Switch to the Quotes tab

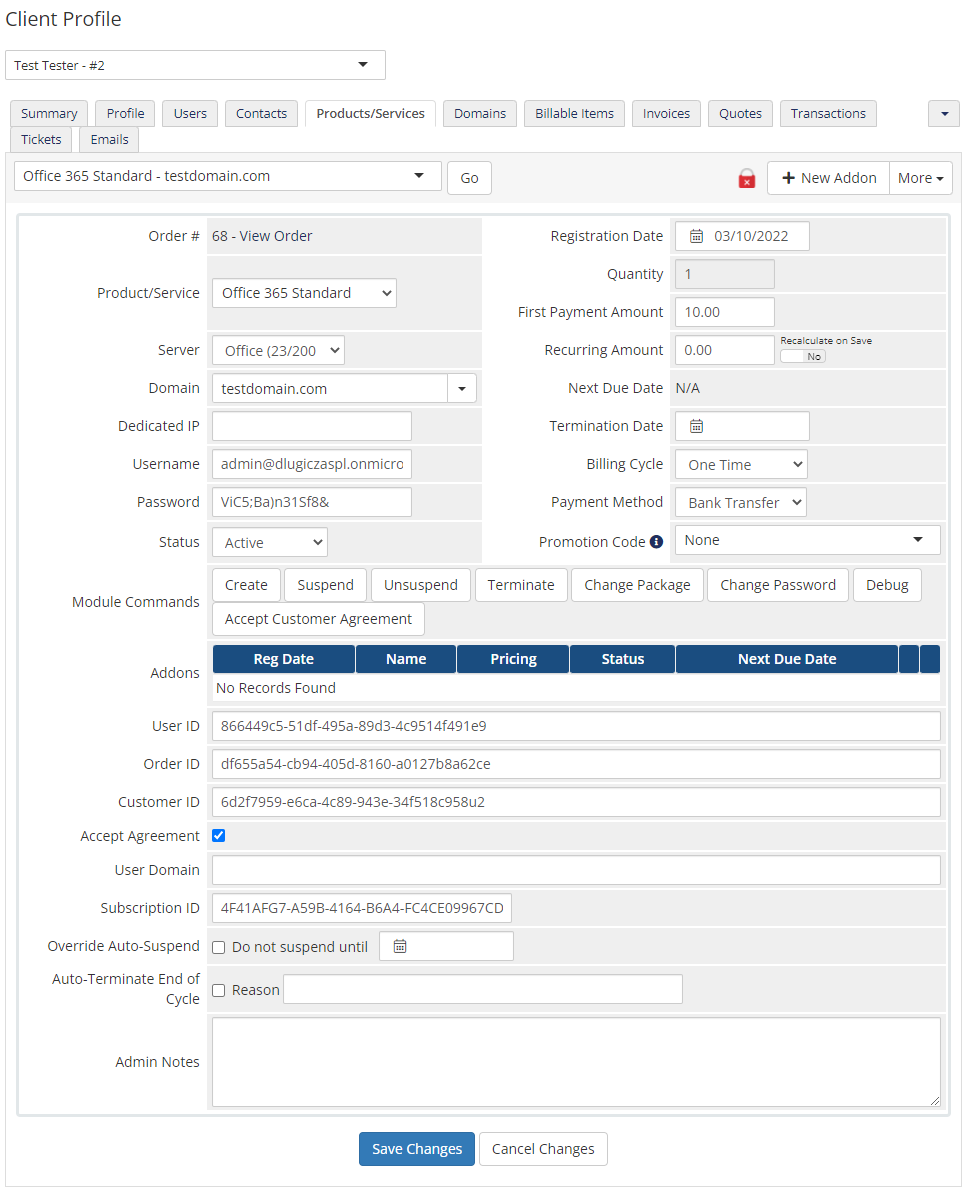pyautogui.click(x=740, y=113)
